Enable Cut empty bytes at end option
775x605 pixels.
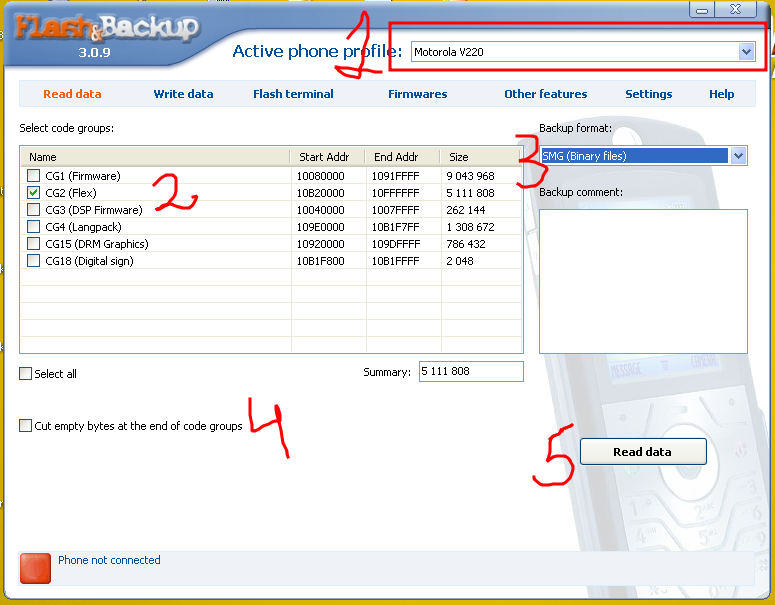[x=26, y=426]
